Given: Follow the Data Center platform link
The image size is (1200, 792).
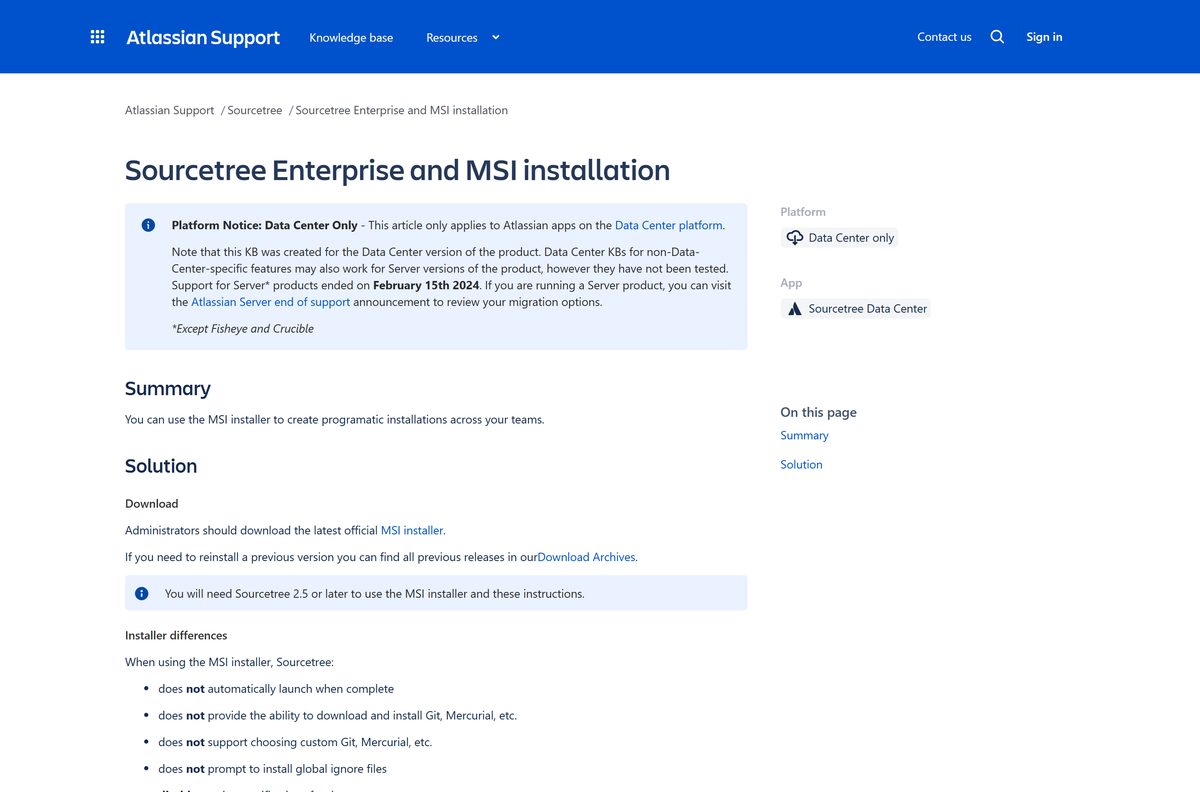Looking at the screenshot, I should coord(668,225).
